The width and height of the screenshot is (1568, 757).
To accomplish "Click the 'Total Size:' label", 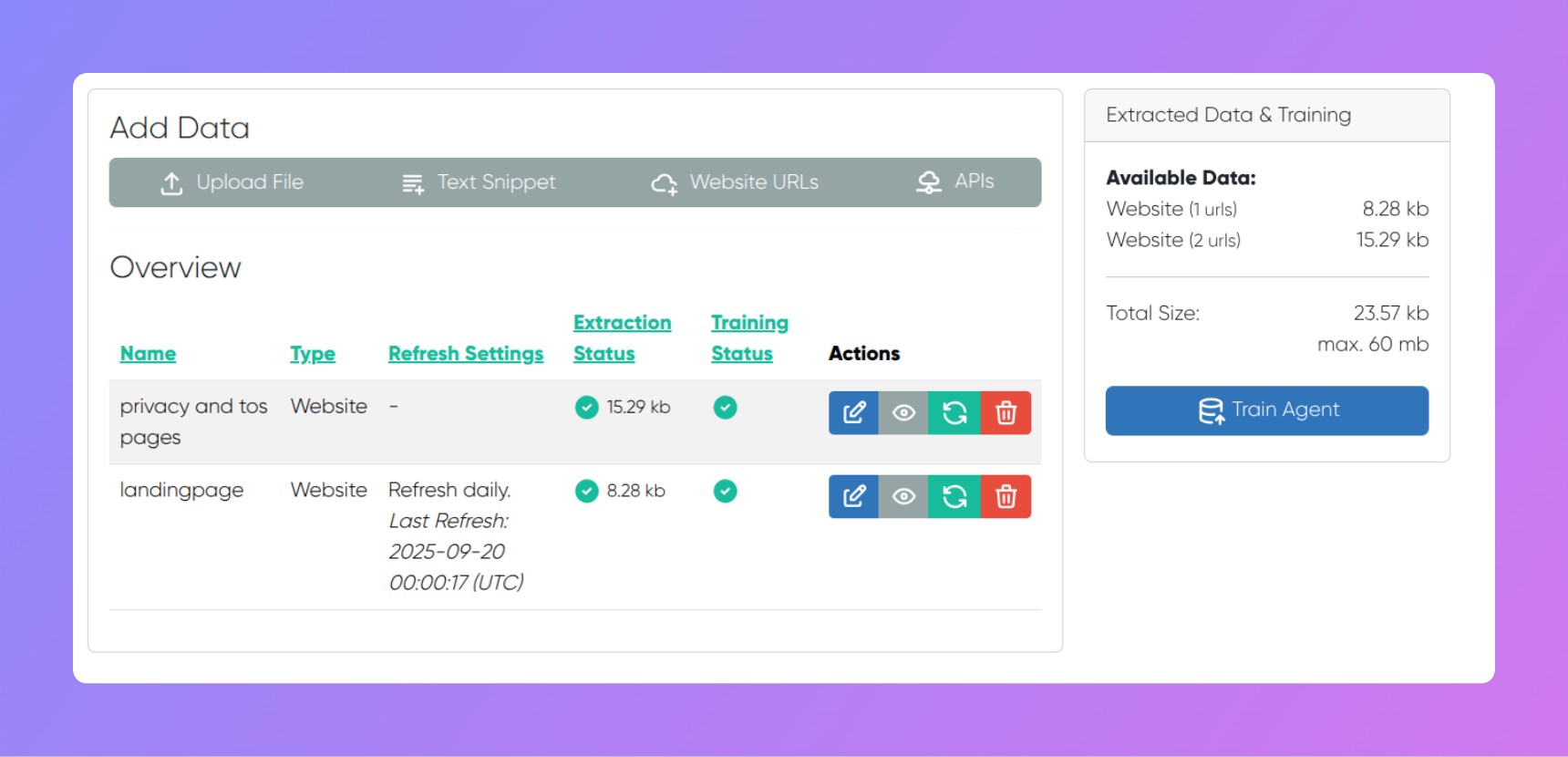I will 1152,313.
